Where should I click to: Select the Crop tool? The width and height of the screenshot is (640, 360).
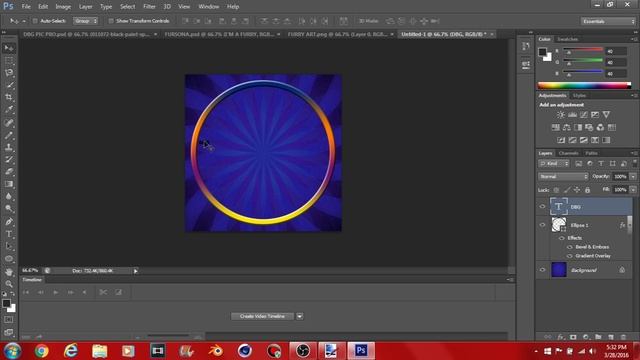click(9, 97)
